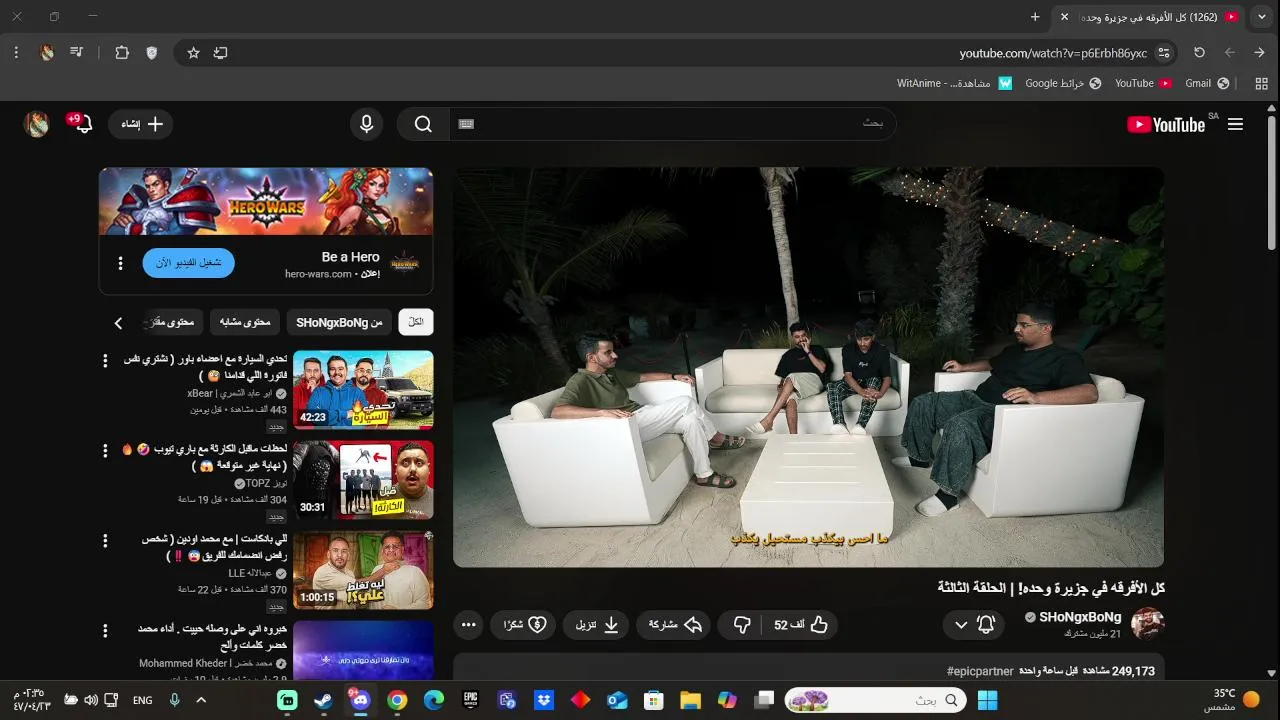Reload the page in the browser
The height and width of the screenshot is (720, 1280).
(x=1200, y=53)
